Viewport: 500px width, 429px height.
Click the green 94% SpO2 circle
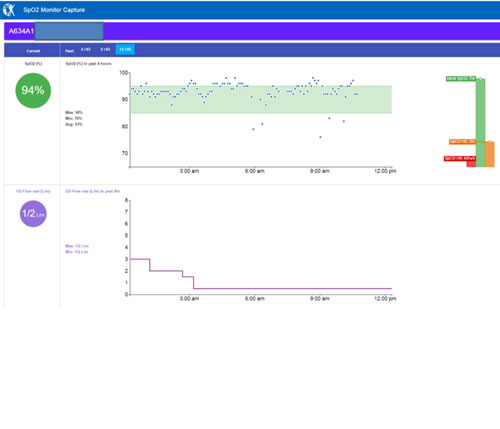[33, 90]
